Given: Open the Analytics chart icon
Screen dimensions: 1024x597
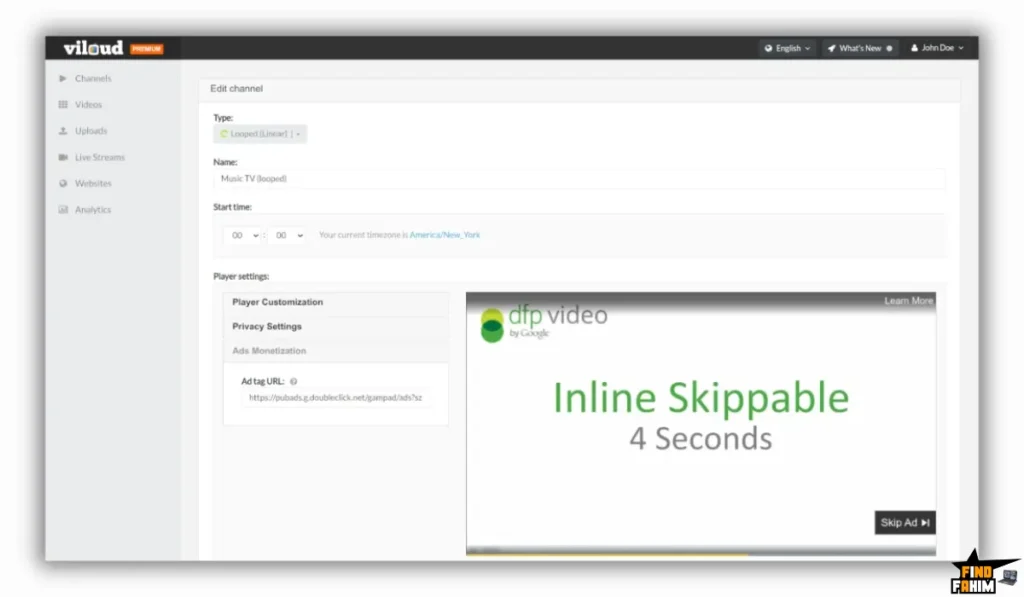Looking at the screenshot, I should tap(62, 209).
